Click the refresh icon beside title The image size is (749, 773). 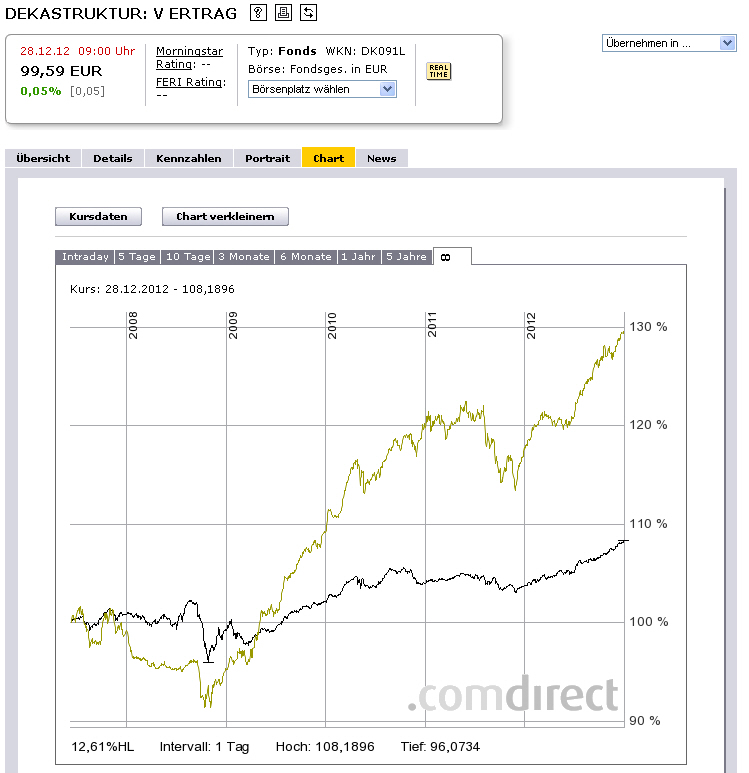308,13
